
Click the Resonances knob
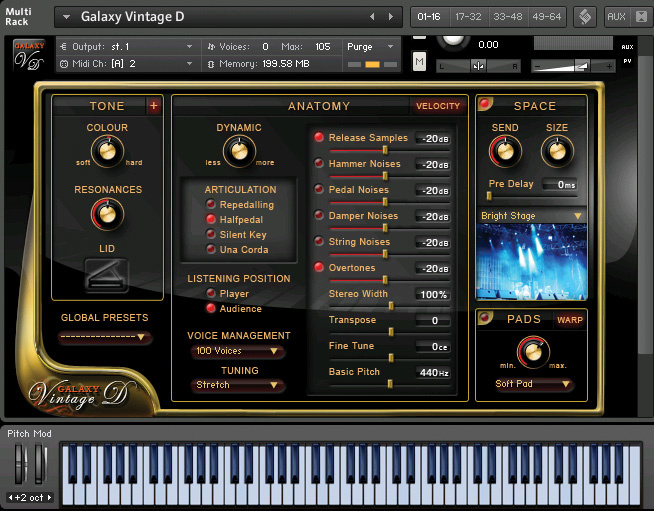point(107,212)
